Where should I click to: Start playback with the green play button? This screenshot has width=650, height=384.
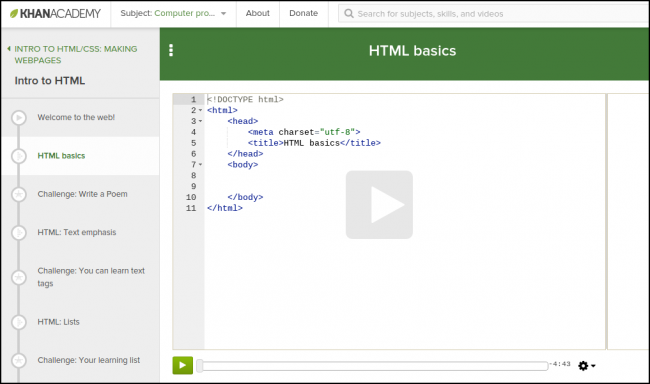(182, 365)
